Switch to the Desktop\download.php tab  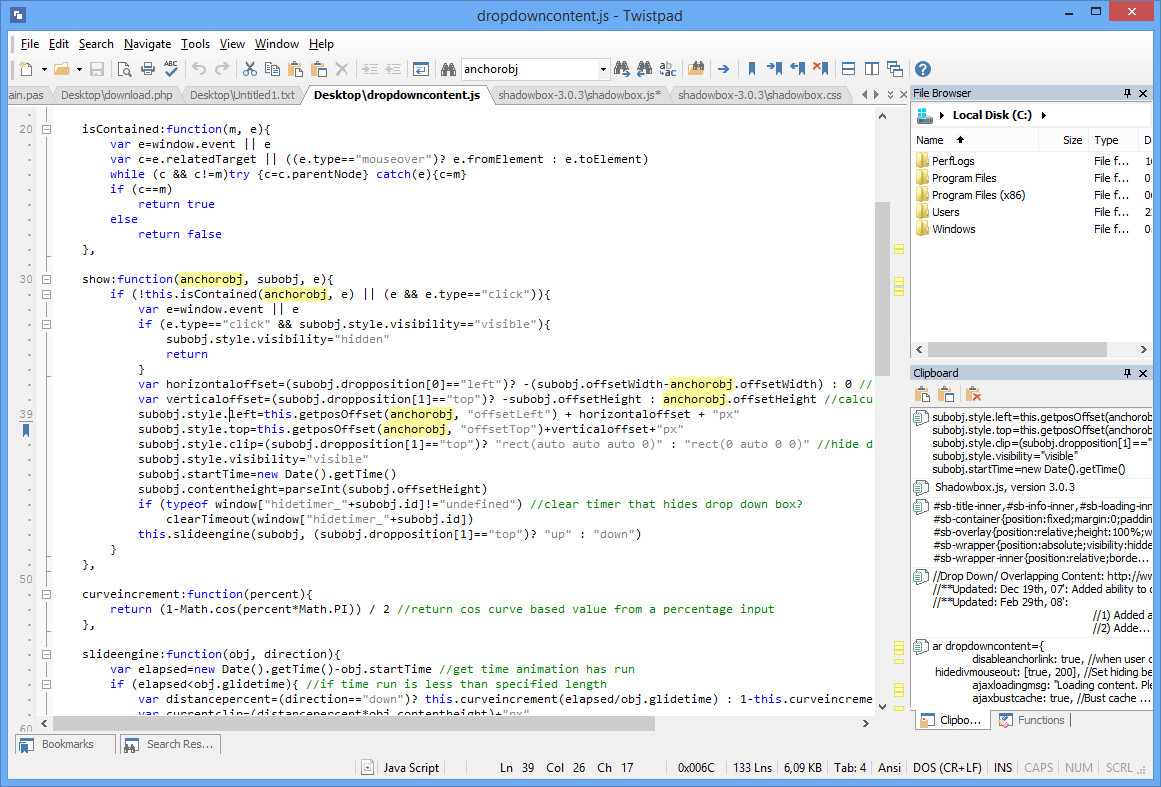[x=116, y=95]
